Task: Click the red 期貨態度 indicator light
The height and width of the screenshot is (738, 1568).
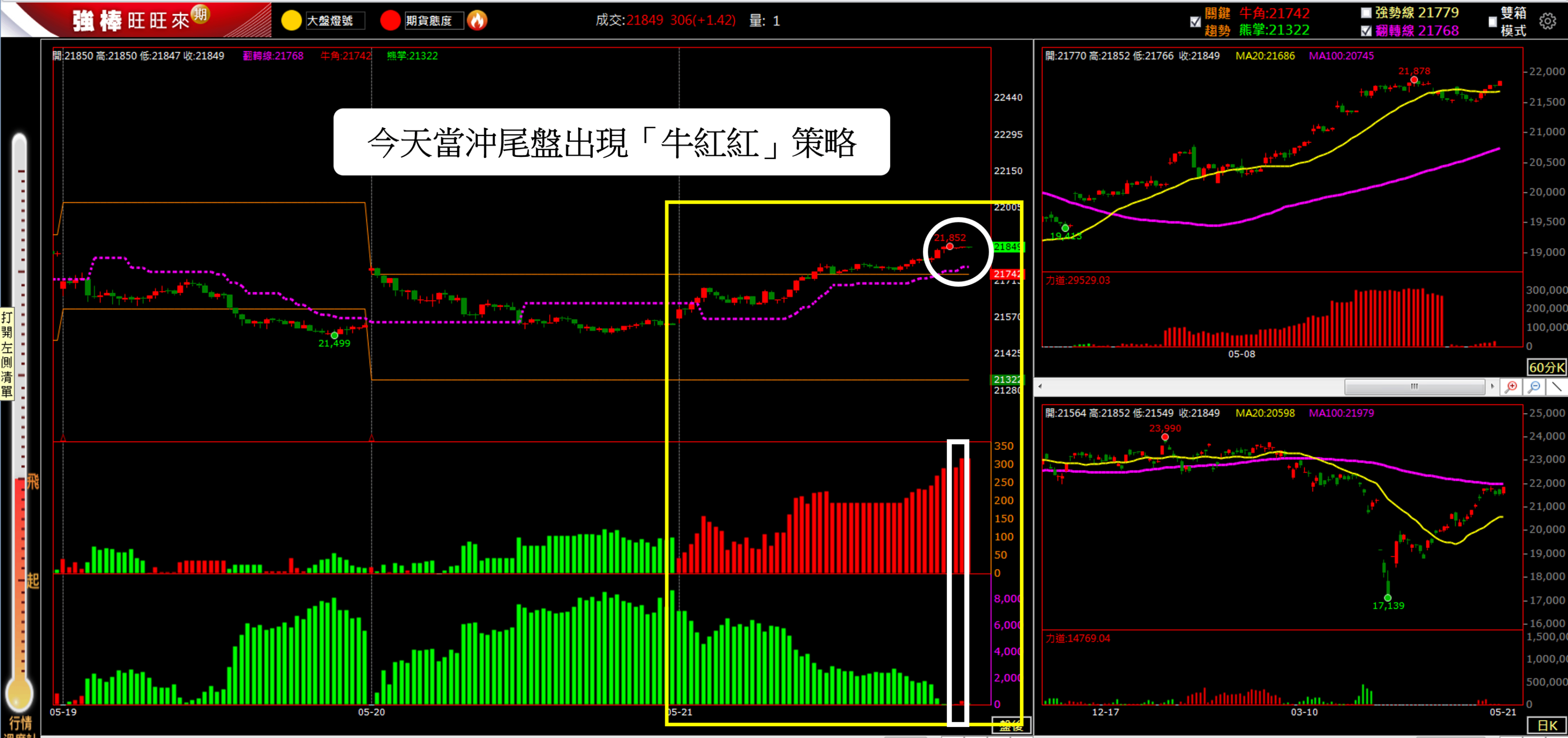Action: point(390,20)
